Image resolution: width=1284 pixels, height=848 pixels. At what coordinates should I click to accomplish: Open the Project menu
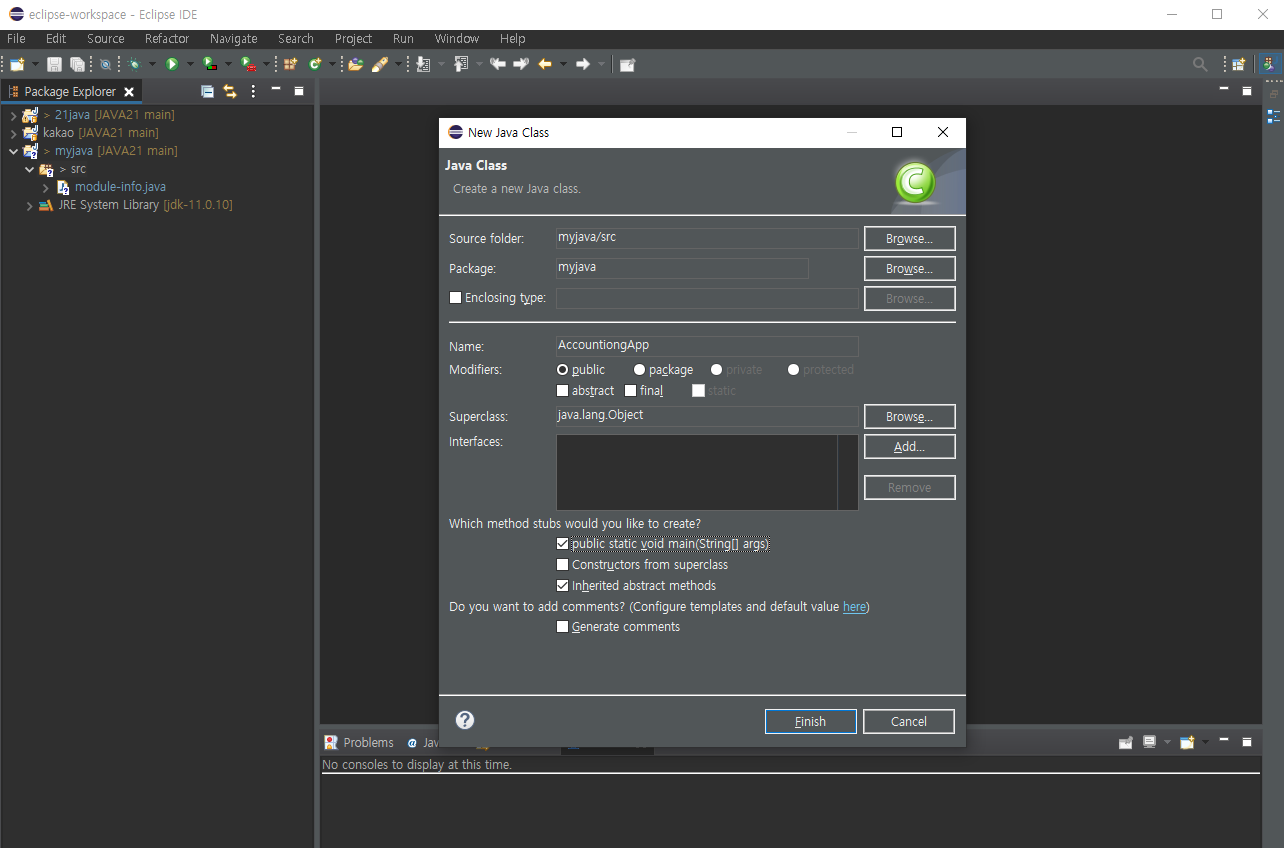(x=354, y=39)
